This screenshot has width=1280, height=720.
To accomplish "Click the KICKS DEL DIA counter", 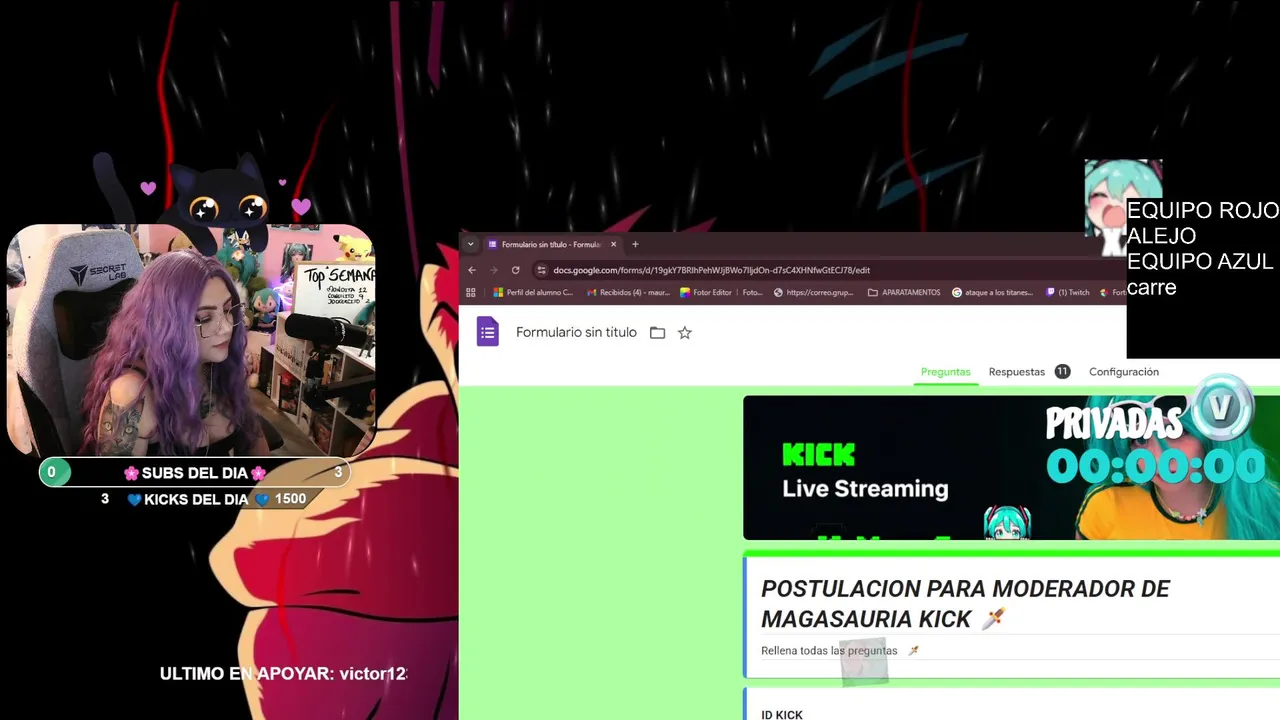I will [x=205, y=499].
